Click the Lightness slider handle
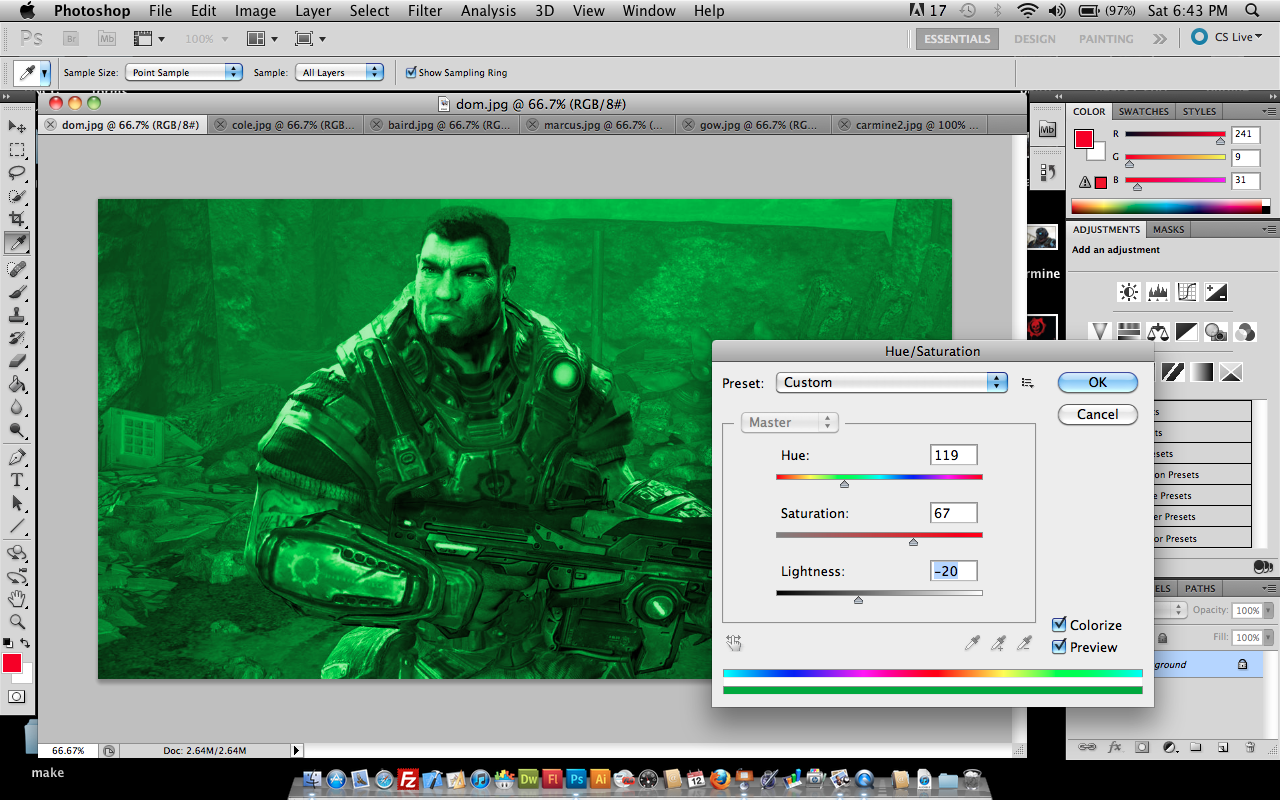1280x800 pixels. (858, 600)
